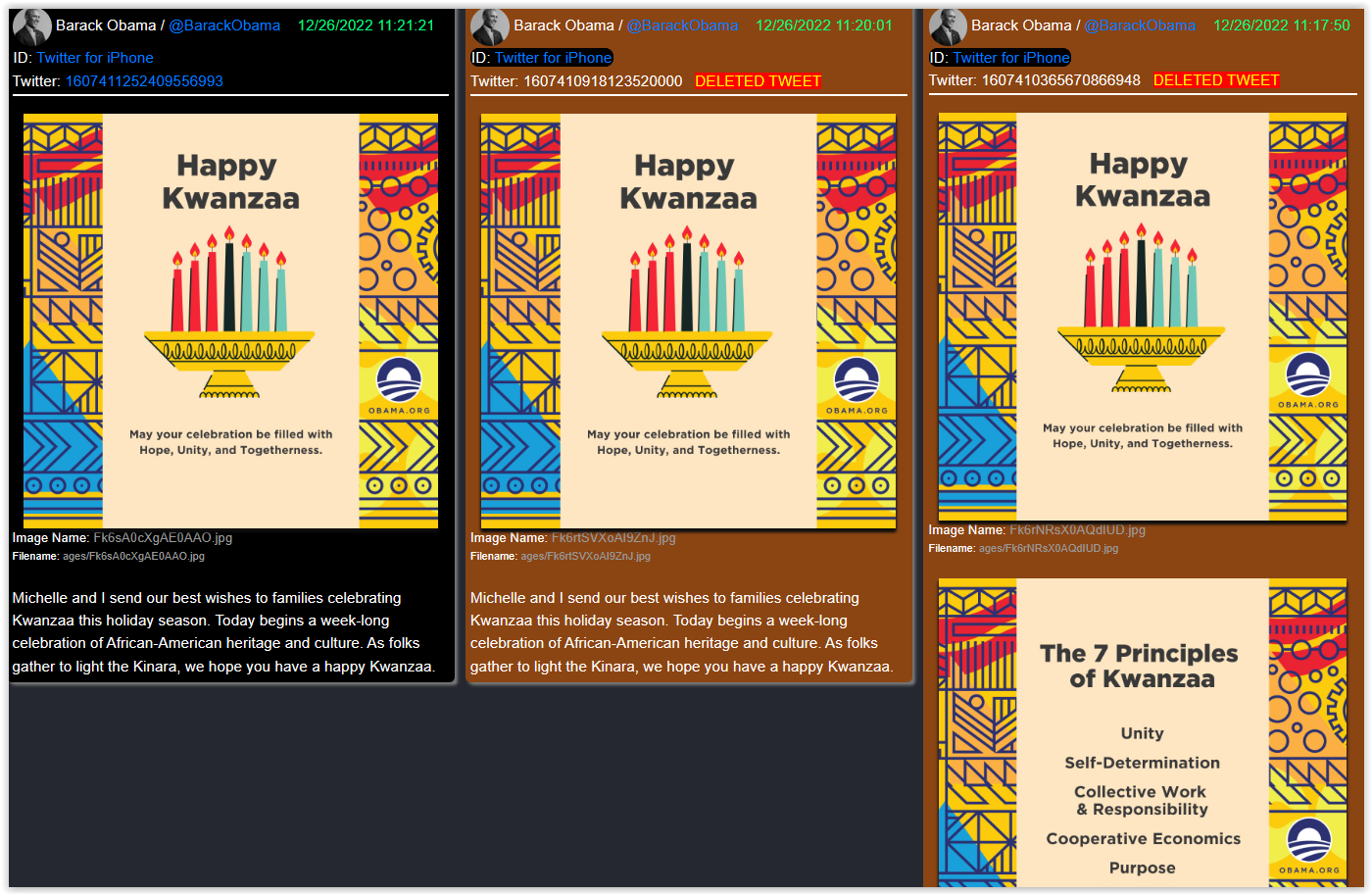Click filename ages/Fk6rNRsX0AQdIUD.jpg
Screen dimensions: 1372x895
(1049, 548)
